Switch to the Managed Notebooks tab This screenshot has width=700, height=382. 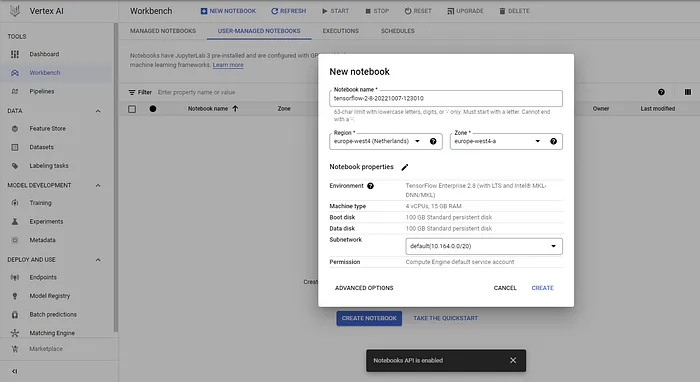[x=163, y=31]
